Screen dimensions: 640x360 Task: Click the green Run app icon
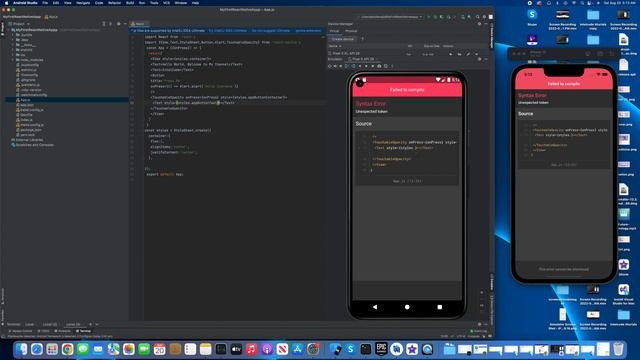click(x=429, y=17)
